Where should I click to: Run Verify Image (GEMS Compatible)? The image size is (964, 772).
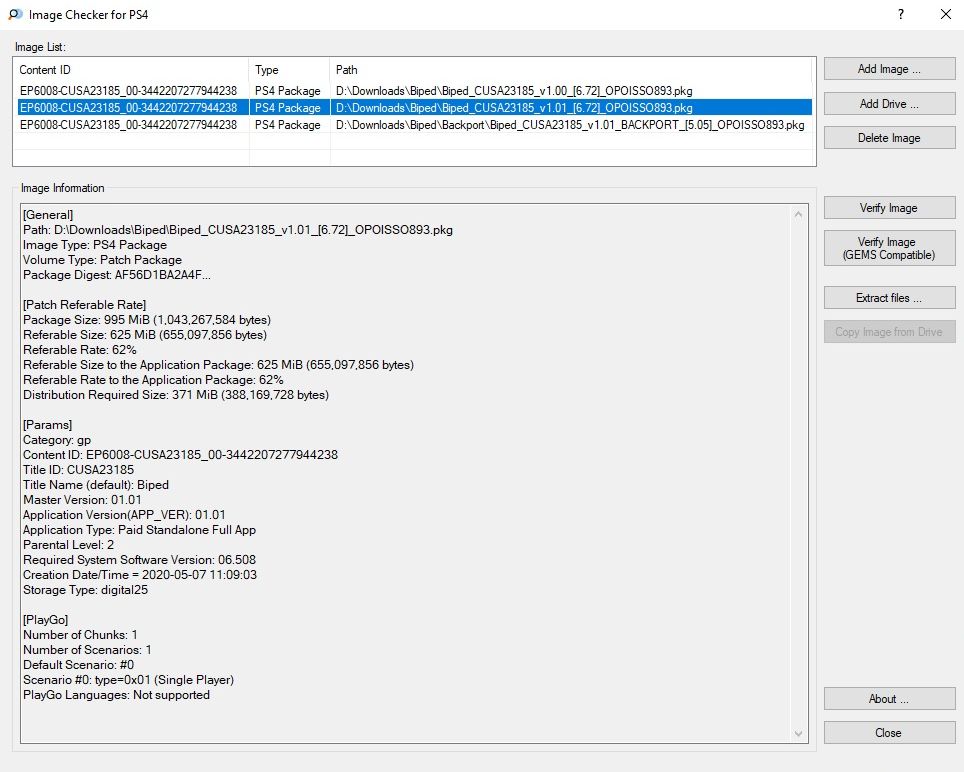[889, 248]
